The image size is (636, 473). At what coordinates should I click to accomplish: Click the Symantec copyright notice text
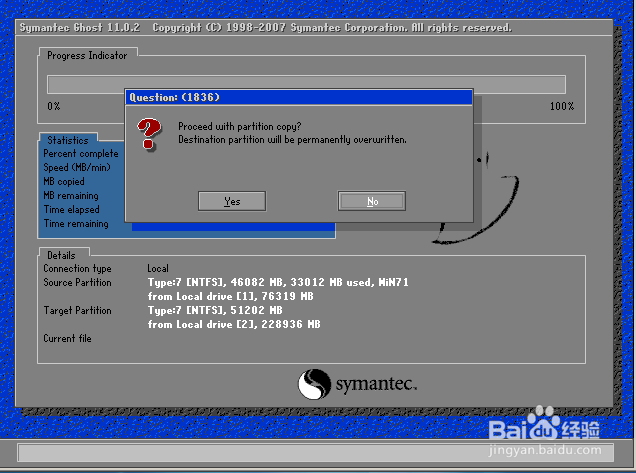(x=332, y=28)
